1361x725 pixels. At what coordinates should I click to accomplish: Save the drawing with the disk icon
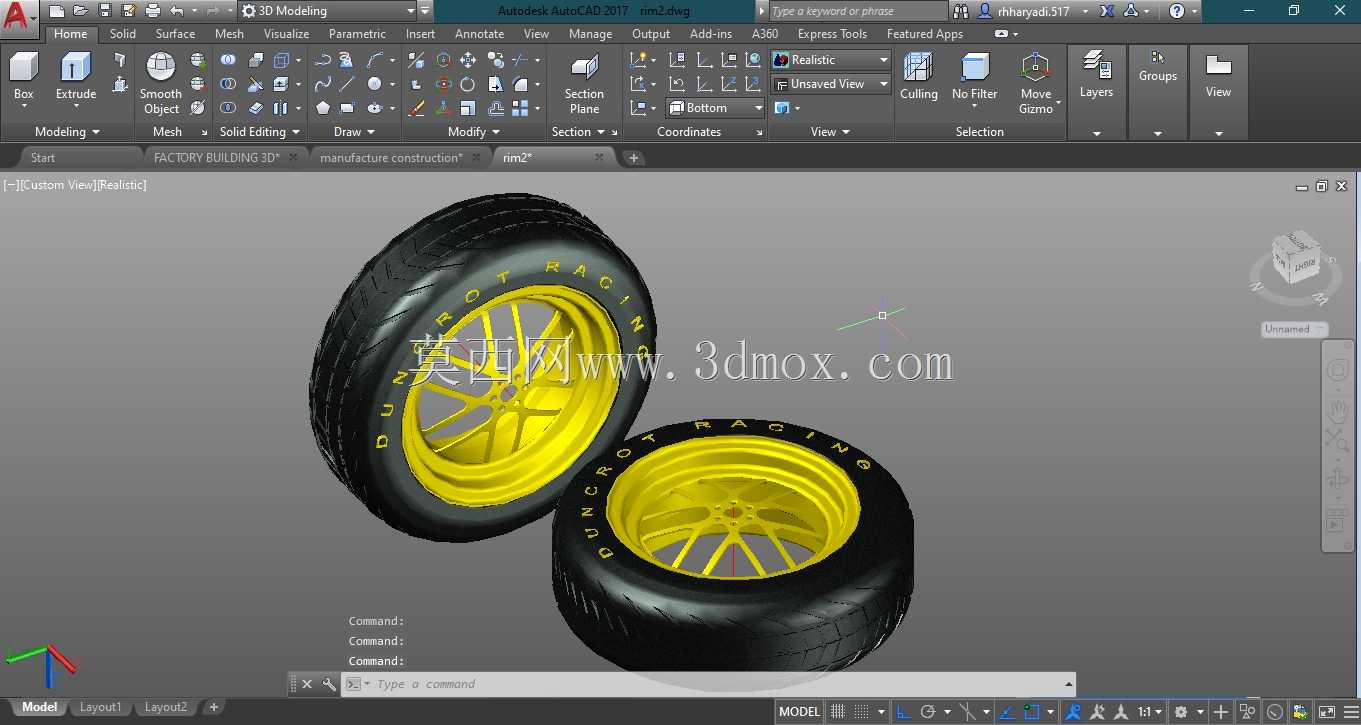coord(105,11)
